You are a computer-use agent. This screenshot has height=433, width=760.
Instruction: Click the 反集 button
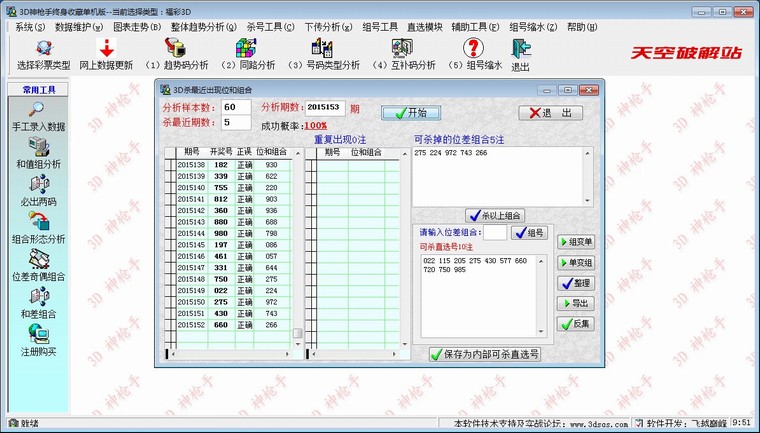point(575,323)
